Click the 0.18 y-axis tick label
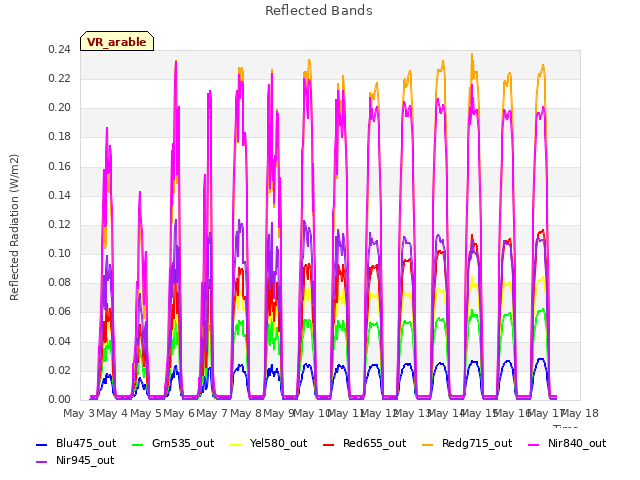640x480 pixels. 60,137
